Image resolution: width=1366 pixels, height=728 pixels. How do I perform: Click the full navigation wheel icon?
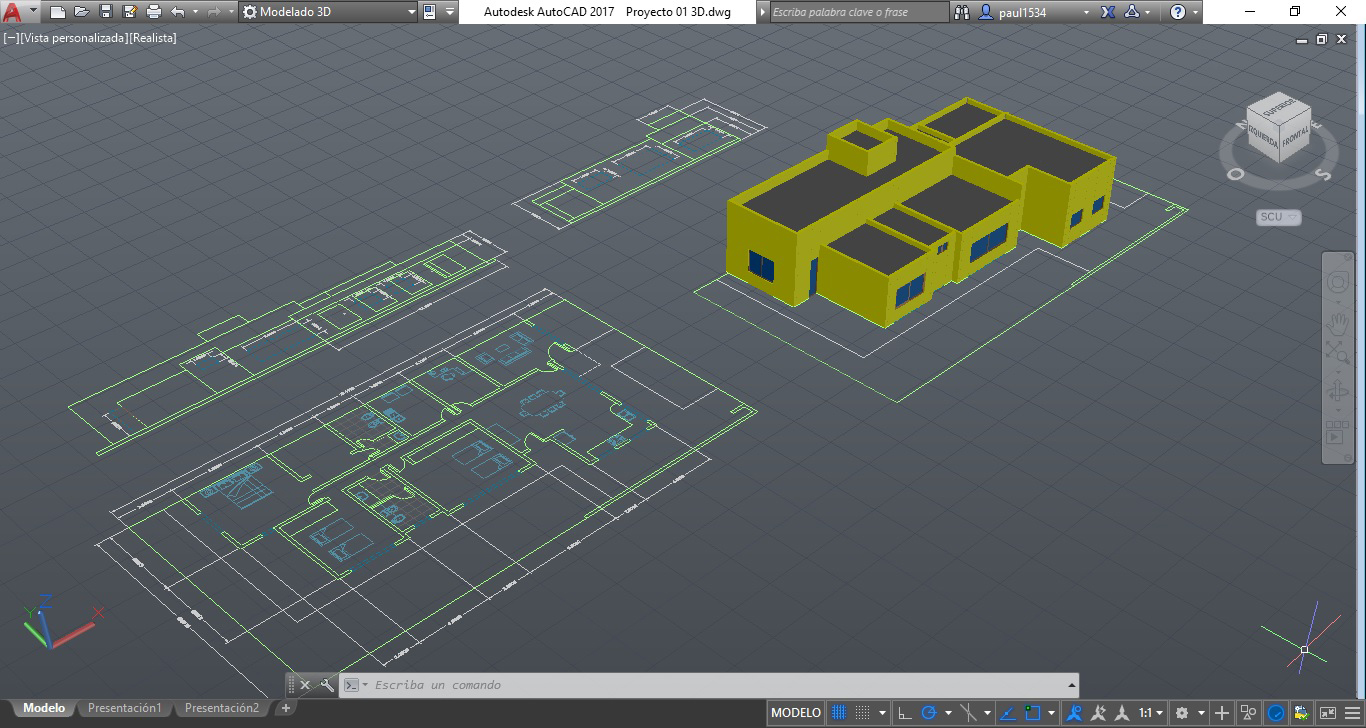click(1338, 282)
